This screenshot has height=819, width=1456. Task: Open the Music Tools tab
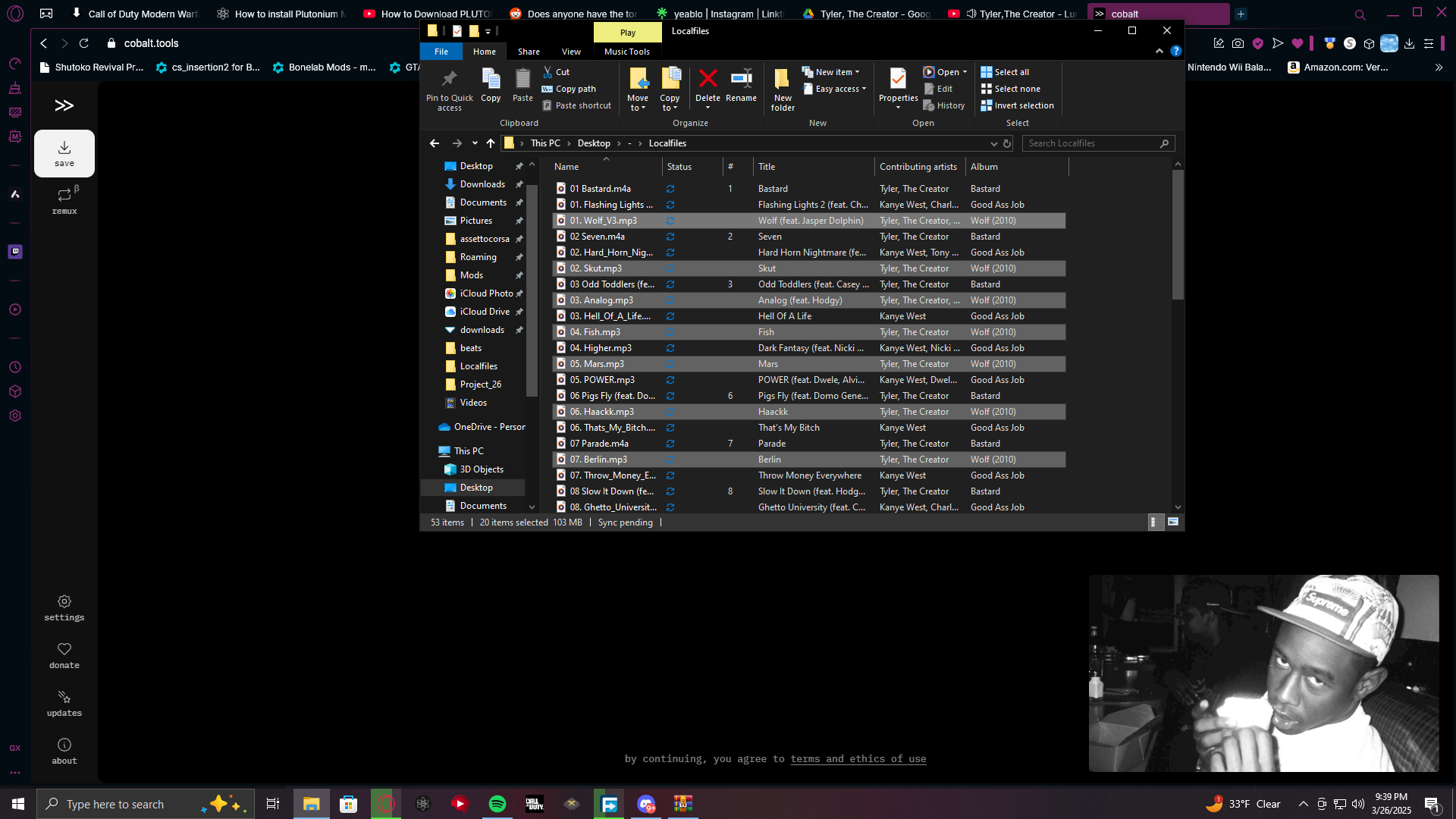pyautogui.click(x=626, y=52)
